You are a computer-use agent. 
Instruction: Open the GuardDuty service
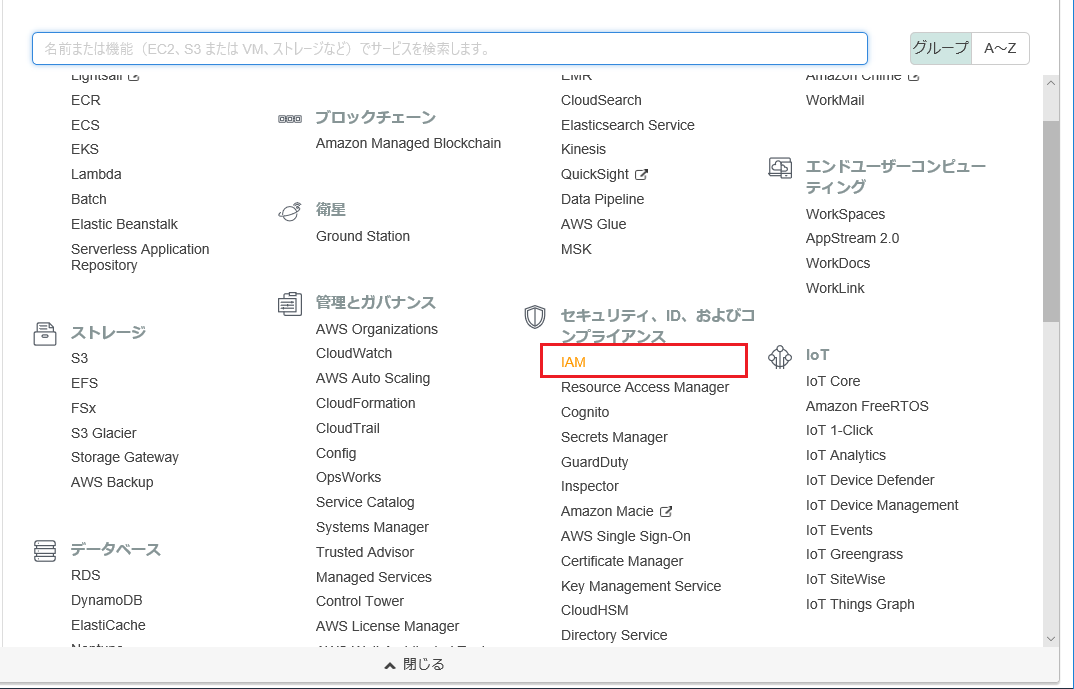point(595,462)
